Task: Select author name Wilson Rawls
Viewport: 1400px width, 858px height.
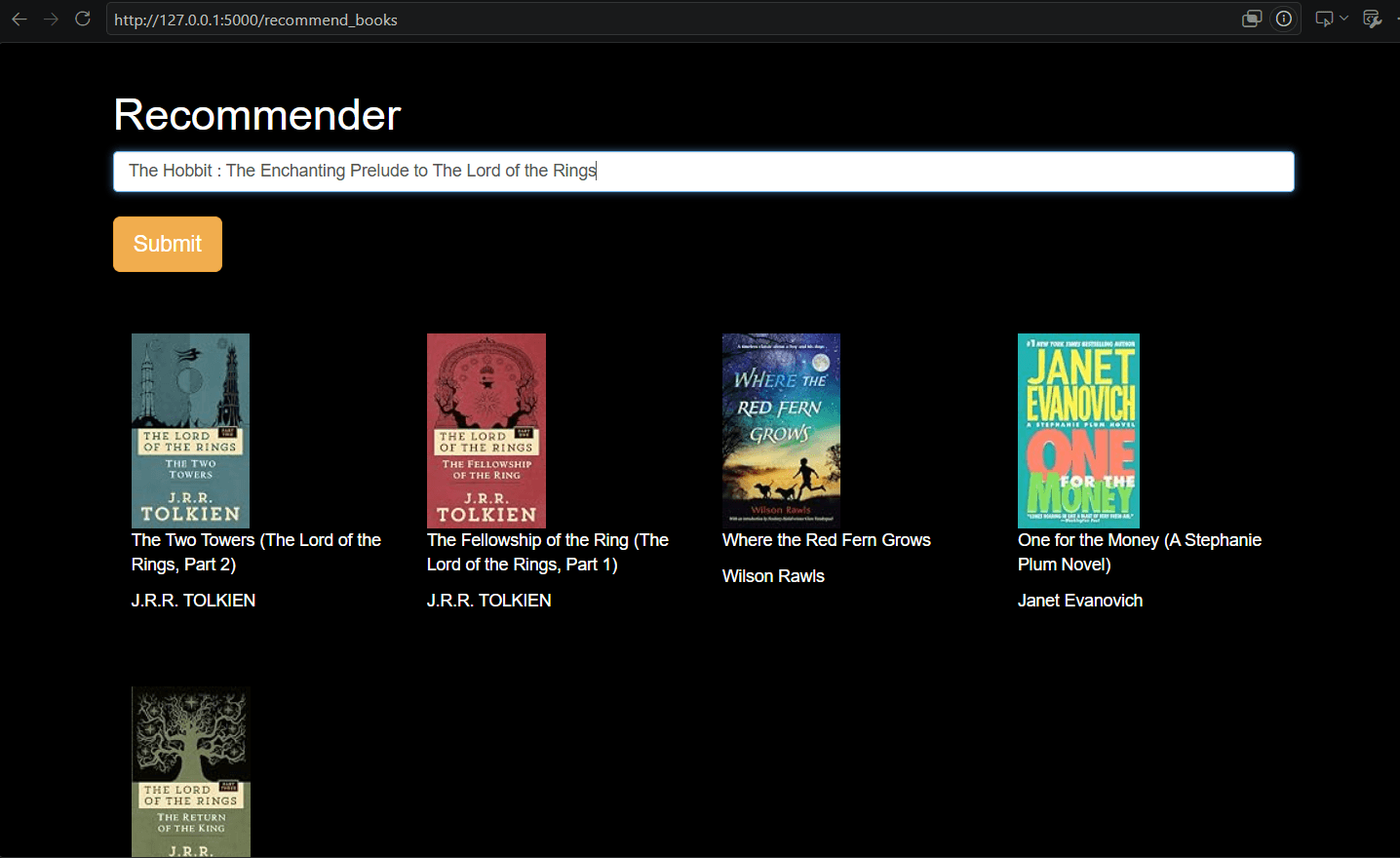Action: click(773, 576)
